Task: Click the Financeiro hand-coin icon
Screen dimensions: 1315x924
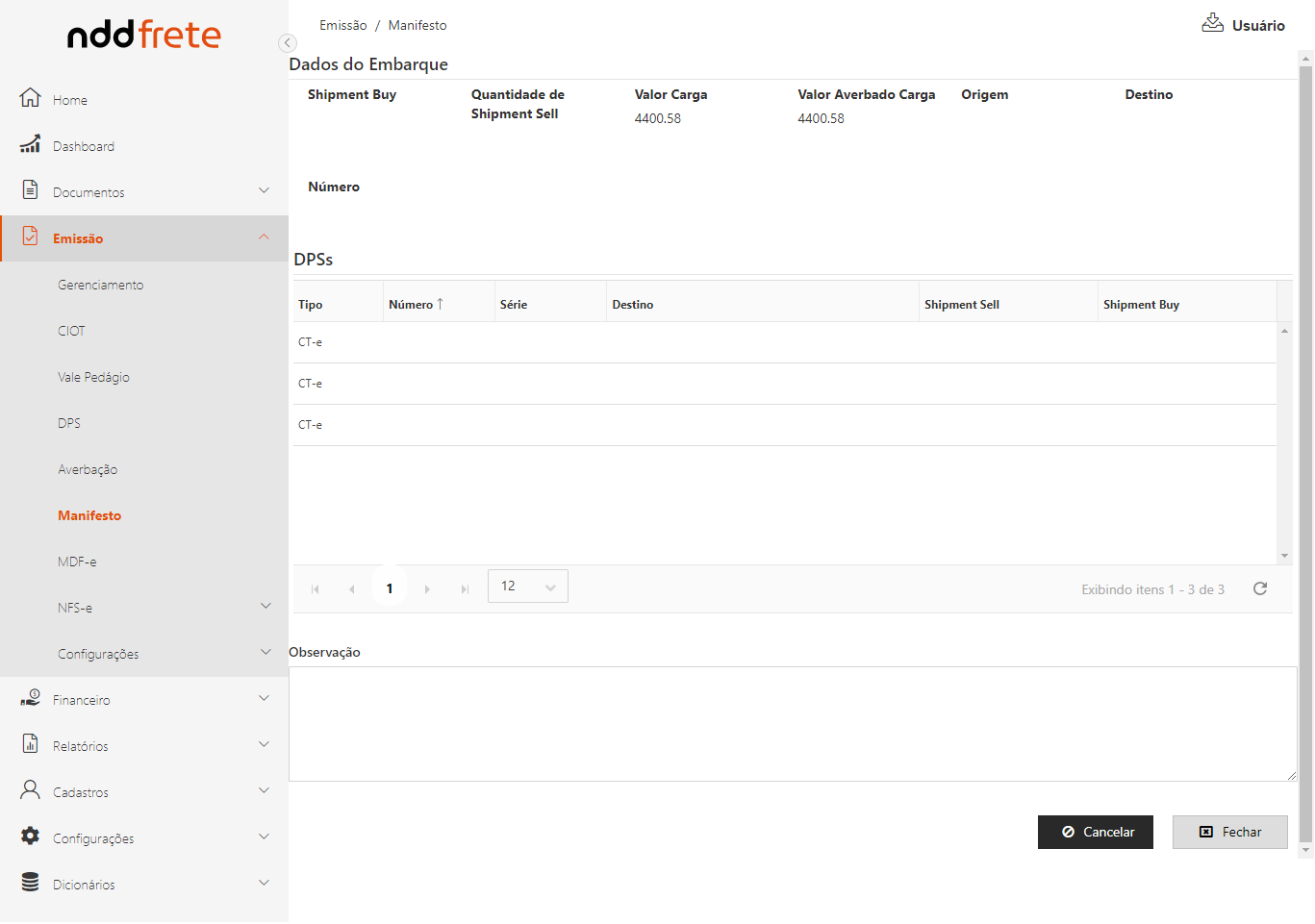Action: [31, 698]
